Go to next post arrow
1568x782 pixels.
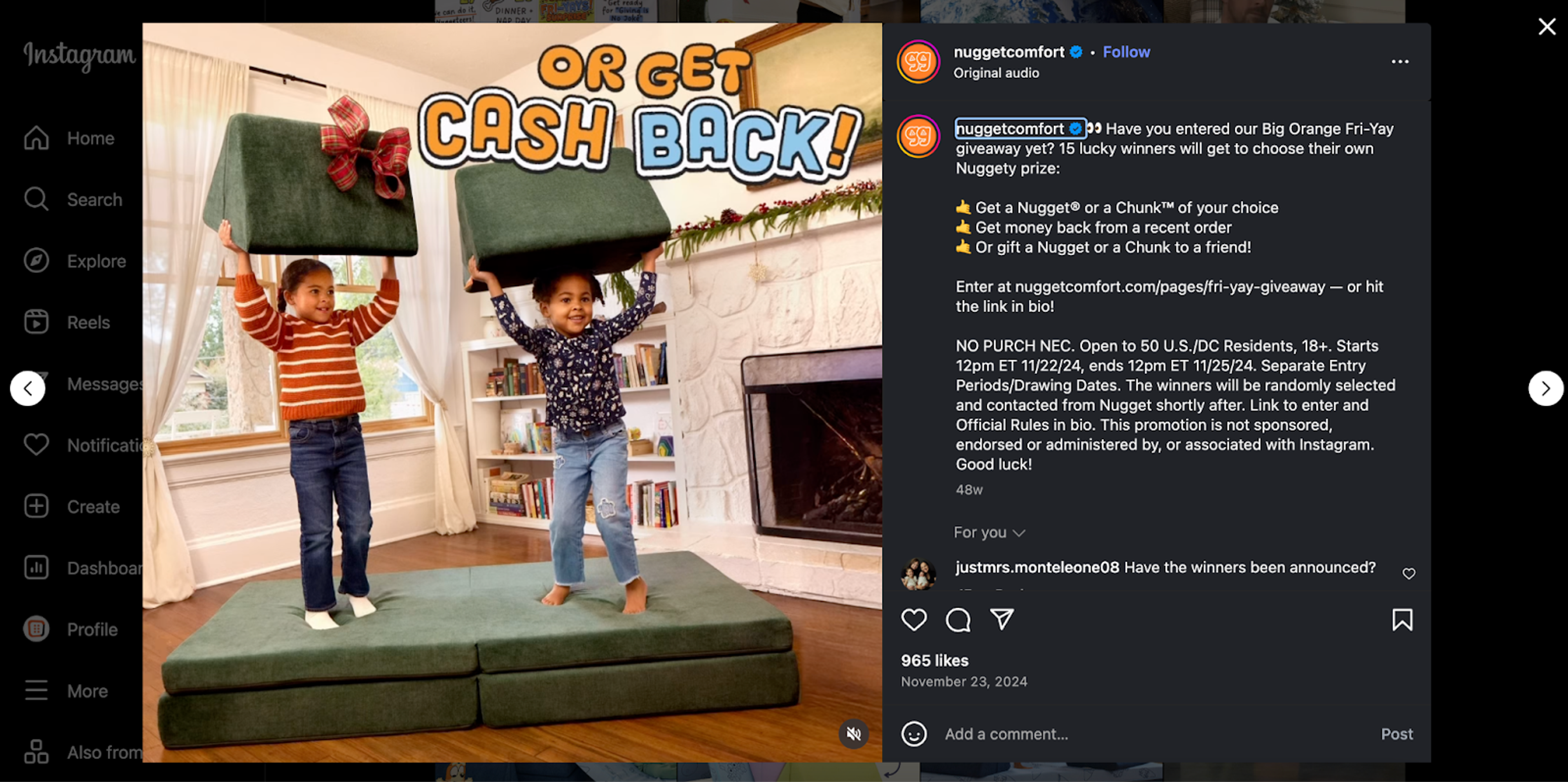click(1546, 388)
